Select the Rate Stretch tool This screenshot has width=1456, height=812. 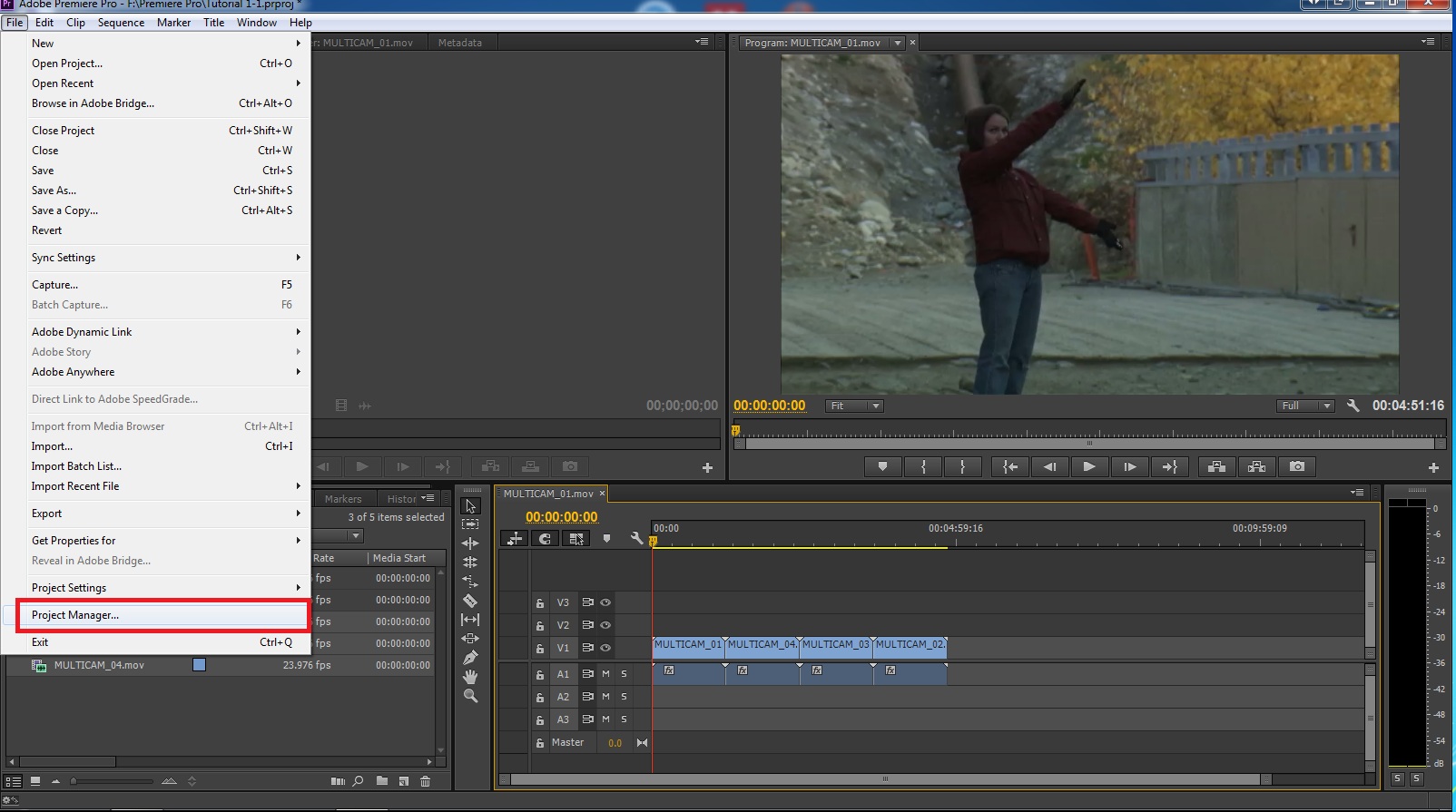click(x=470, y=582)
